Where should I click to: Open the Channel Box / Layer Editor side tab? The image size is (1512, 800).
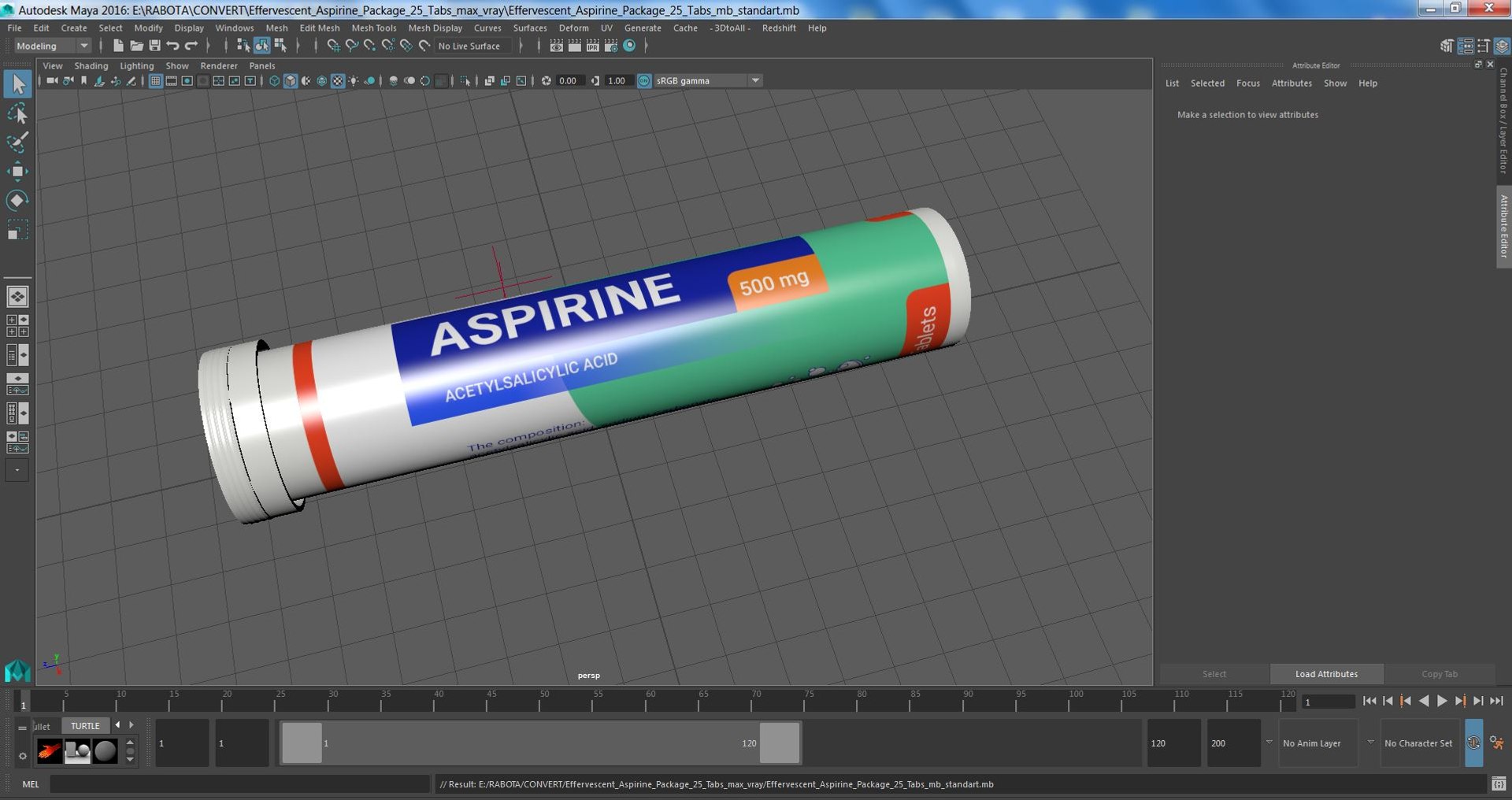point(1503,120)
